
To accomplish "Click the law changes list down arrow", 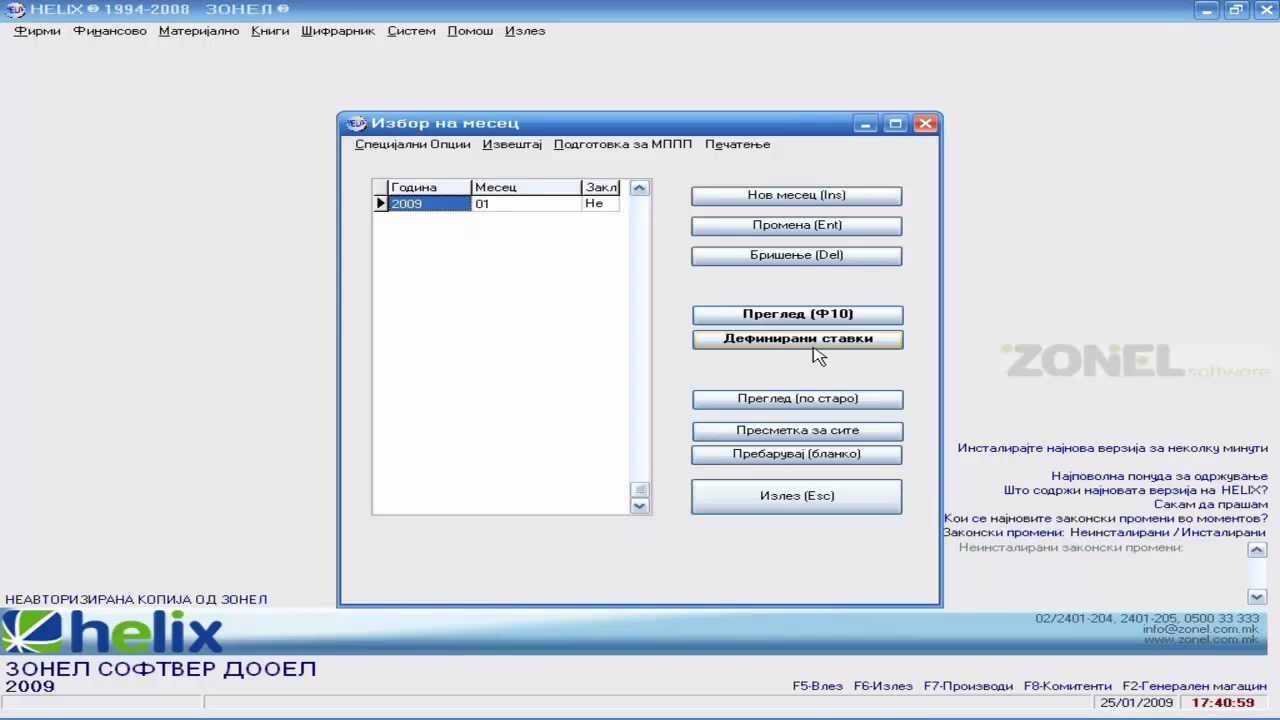I will 1257,597.
